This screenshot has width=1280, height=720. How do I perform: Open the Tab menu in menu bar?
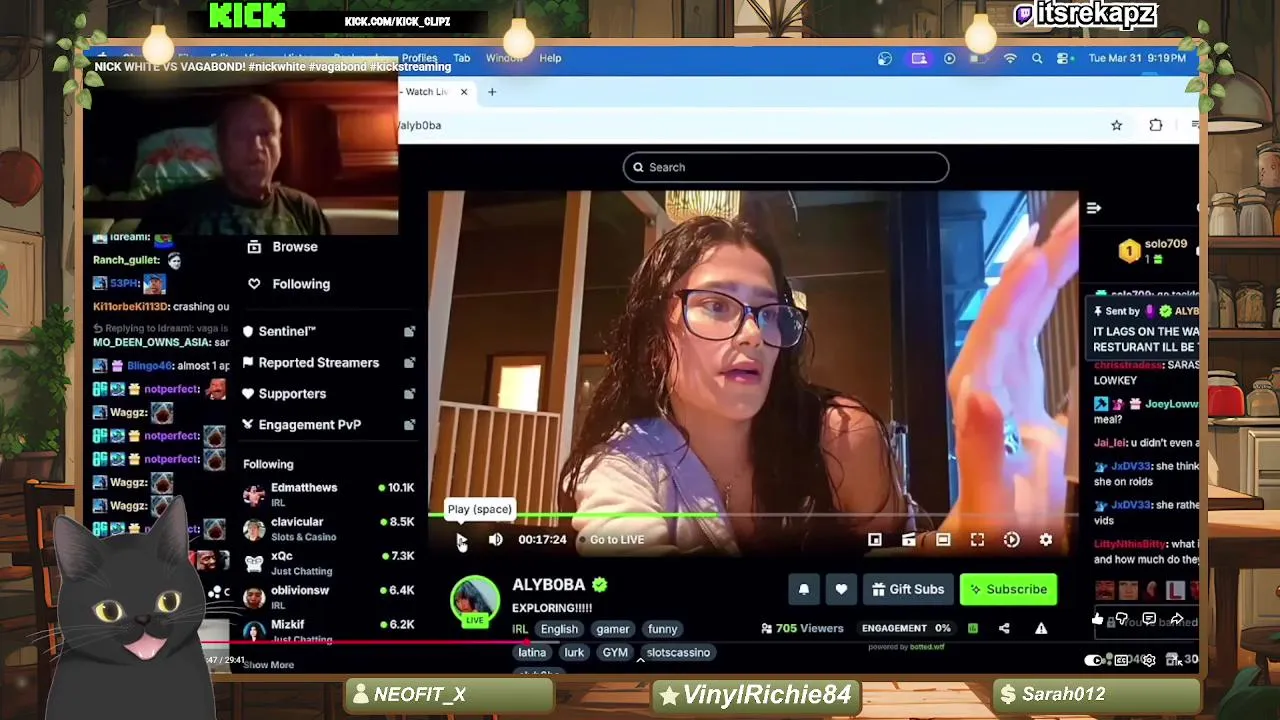point(461,58)
